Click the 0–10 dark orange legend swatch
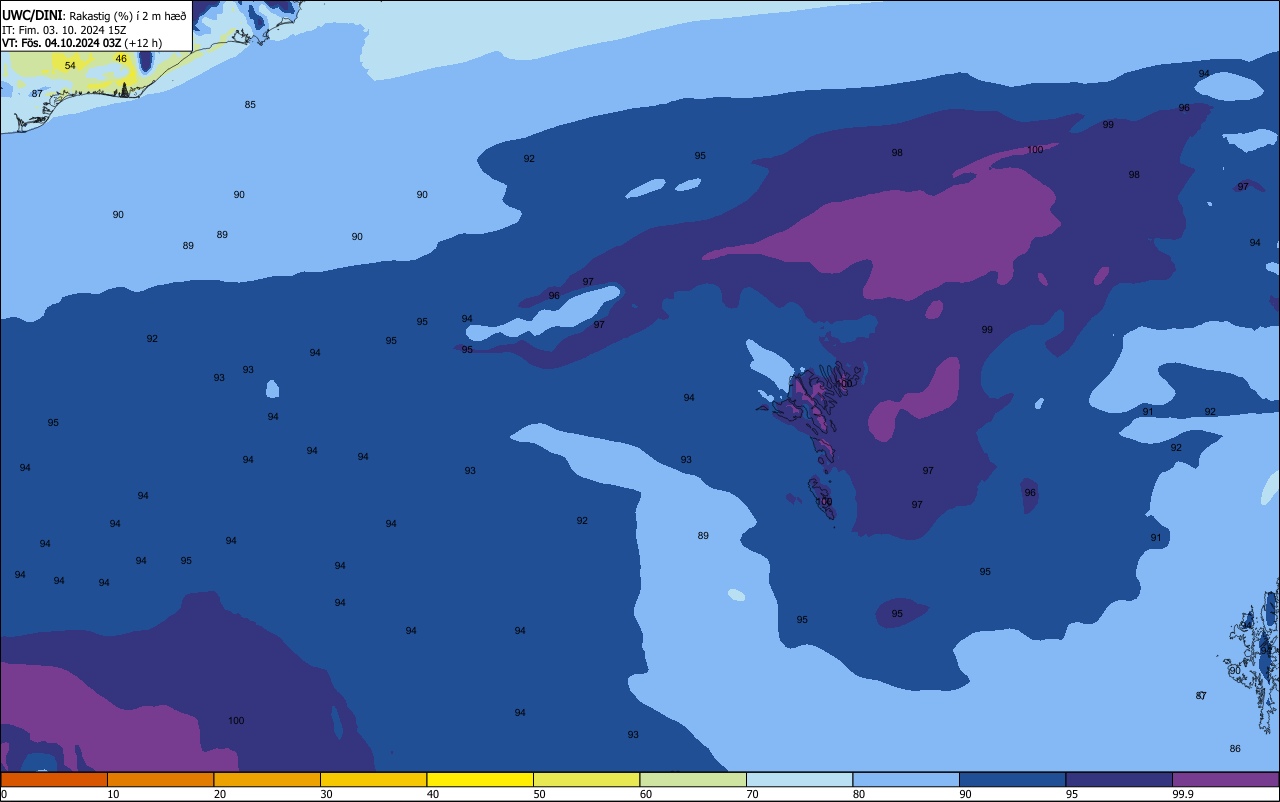 point(54,779)
